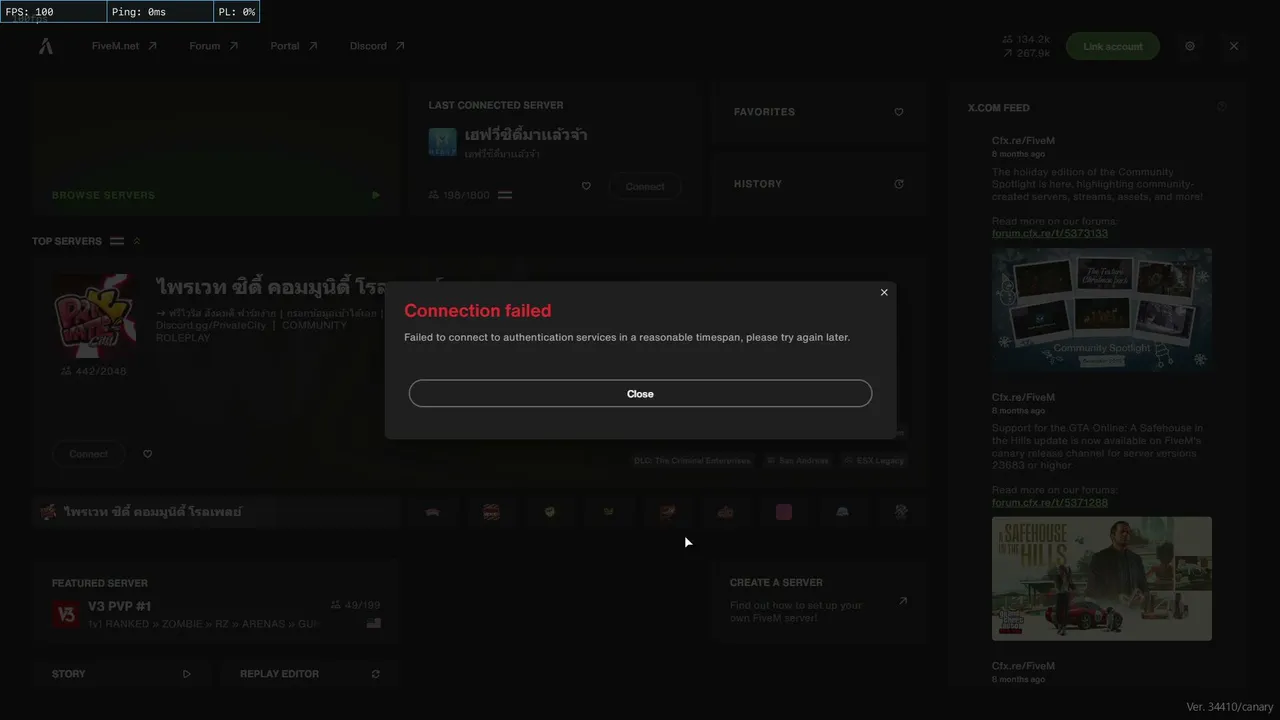Open the FiveM logo home icon
The height and width of the screenshot is (720, 1280).
coord(46,46)
